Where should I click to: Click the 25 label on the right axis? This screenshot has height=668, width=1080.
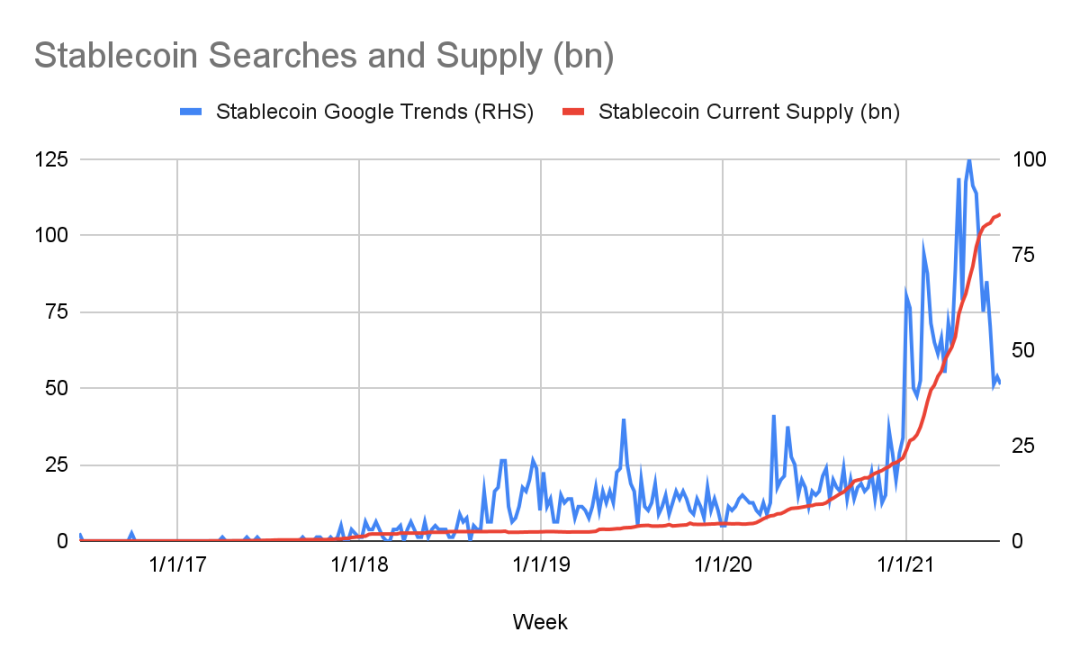point(1024,446)
